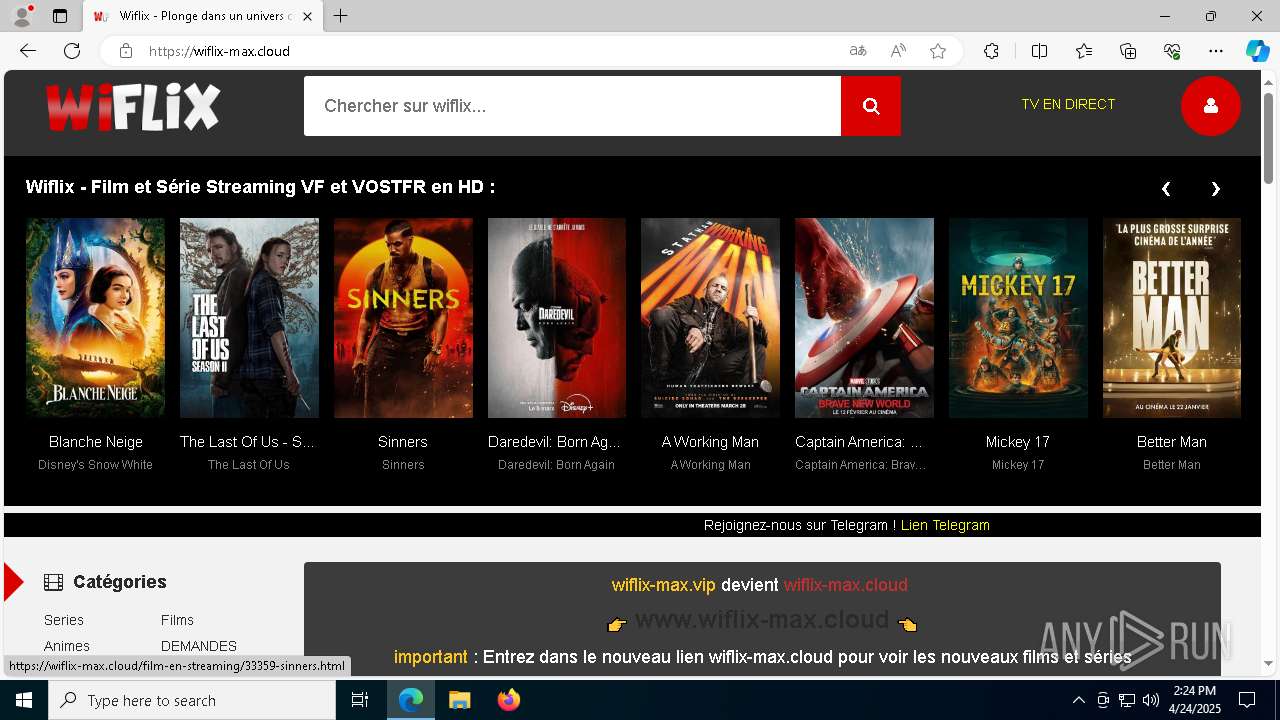Open the Mickey 17 title link

click(x=1018, y=442)
